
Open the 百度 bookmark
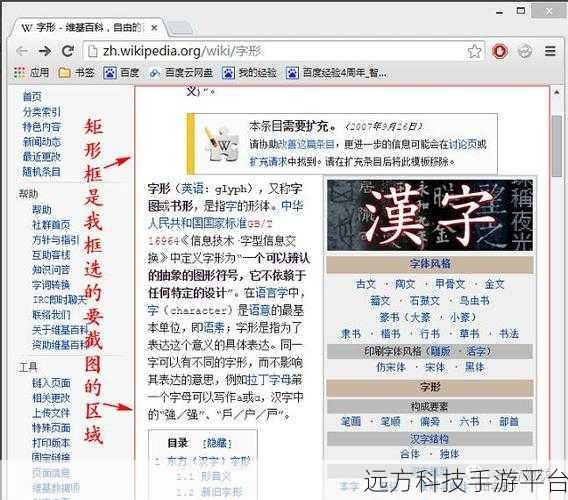[121, 73]
